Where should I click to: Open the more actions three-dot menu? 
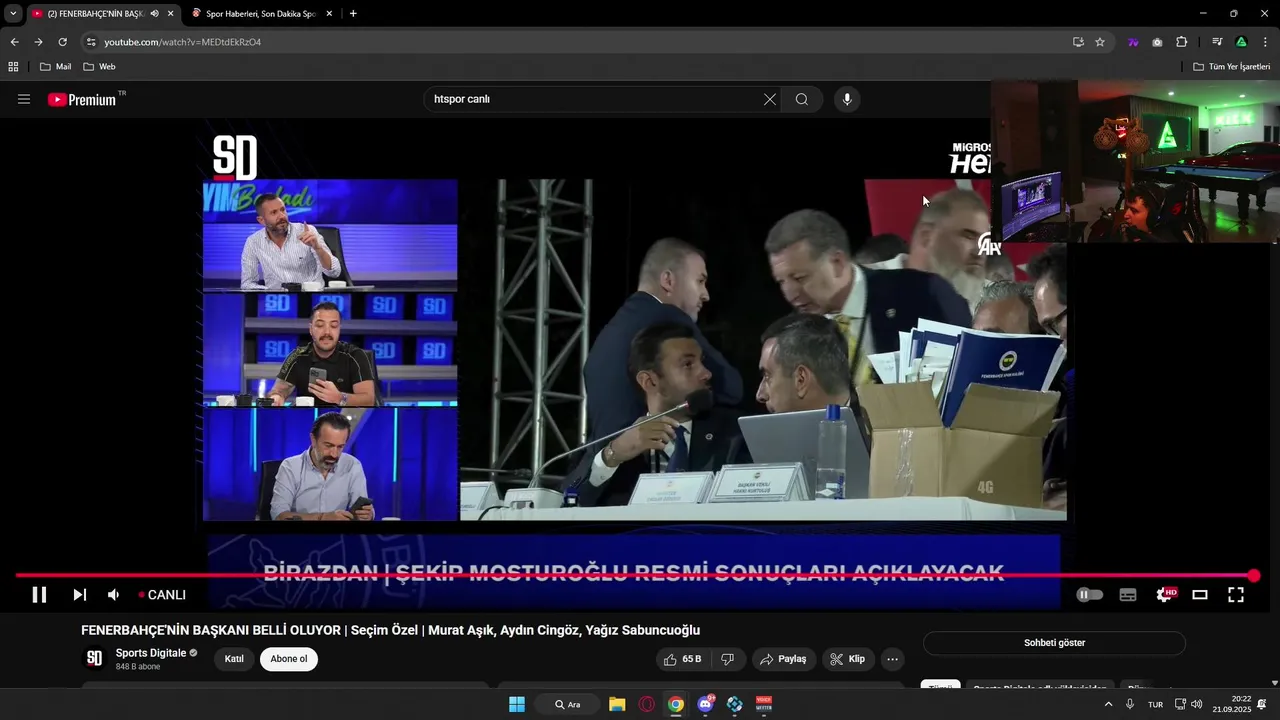(x=892, y=659)
